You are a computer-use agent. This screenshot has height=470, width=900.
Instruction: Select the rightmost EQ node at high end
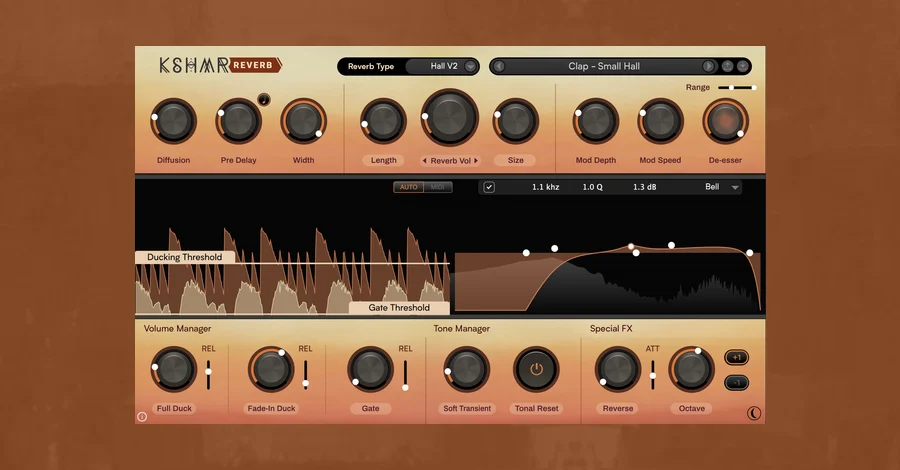(750, 253)
